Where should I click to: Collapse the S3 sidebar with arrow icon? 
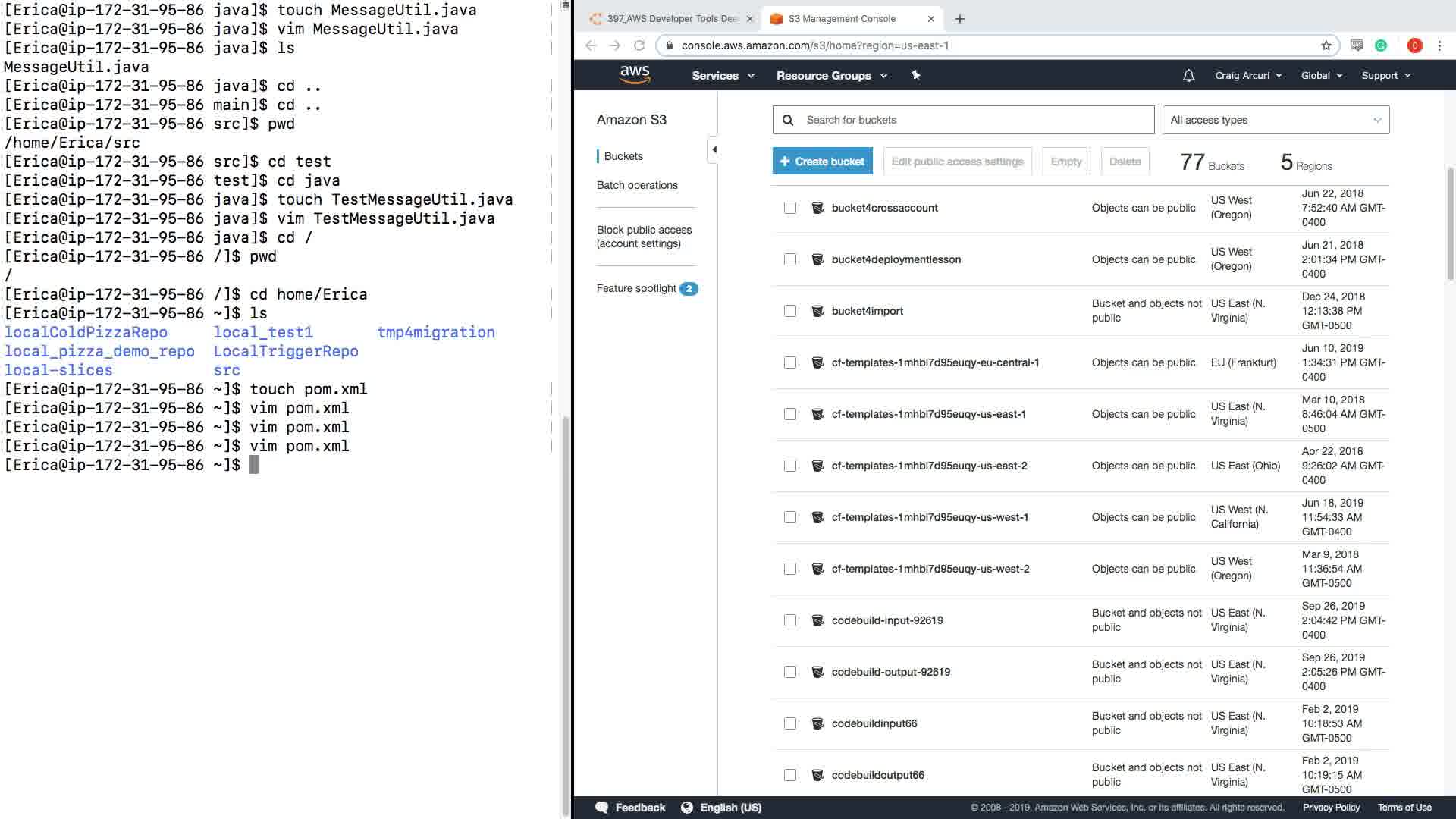tap(714, 149)
